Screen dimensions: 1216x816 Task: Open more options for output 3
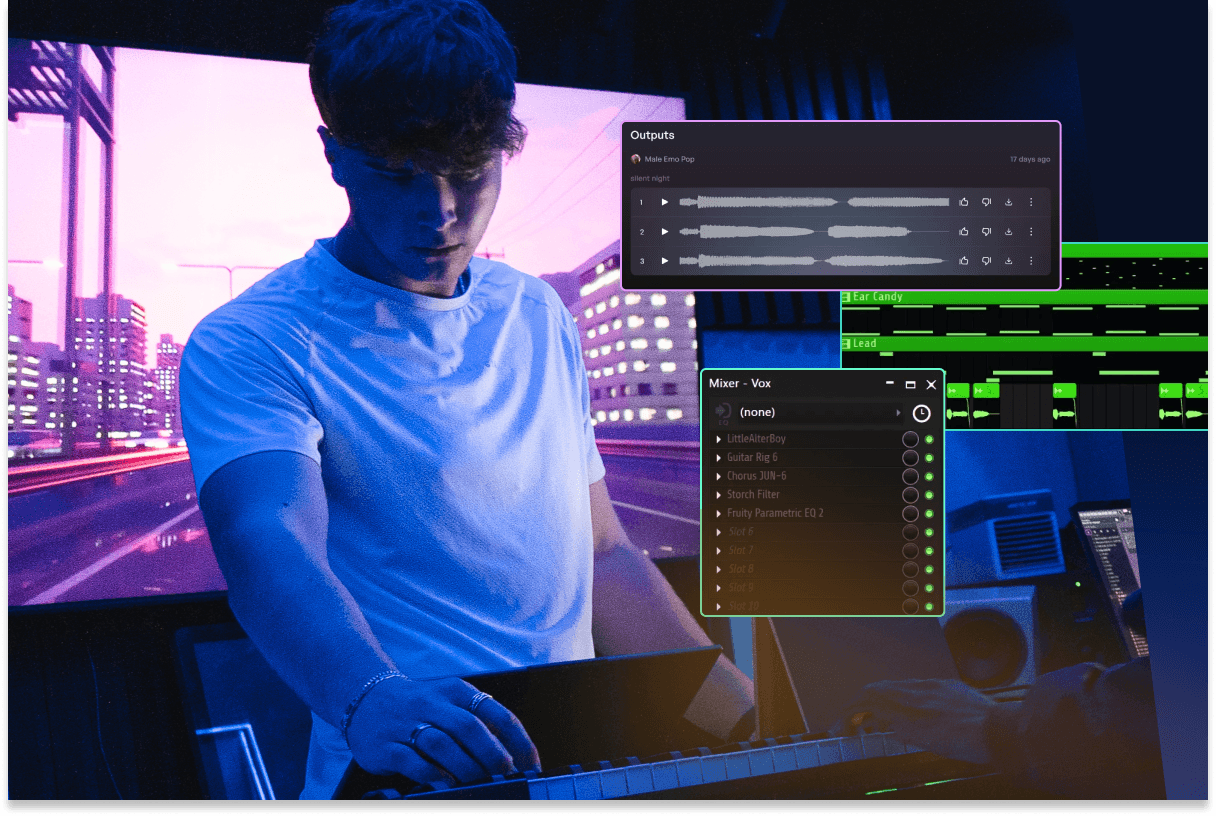tap(1031, 260)
